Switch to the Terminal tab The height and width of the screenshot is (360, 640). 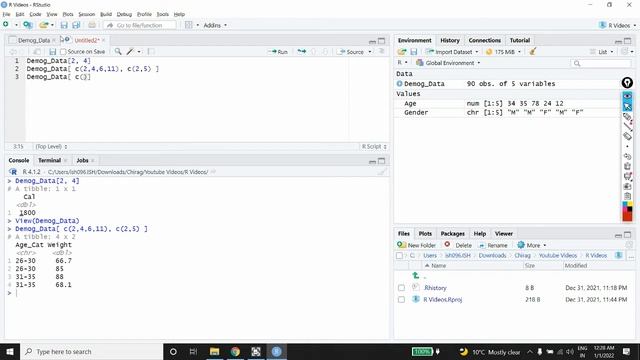(x=49, y=160)
